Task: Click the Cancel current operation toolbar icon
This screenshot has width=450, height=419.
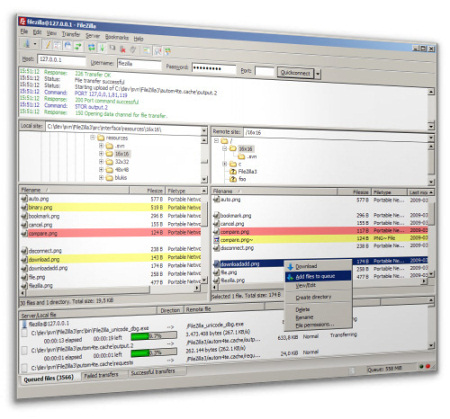Action: pos(112,49)
